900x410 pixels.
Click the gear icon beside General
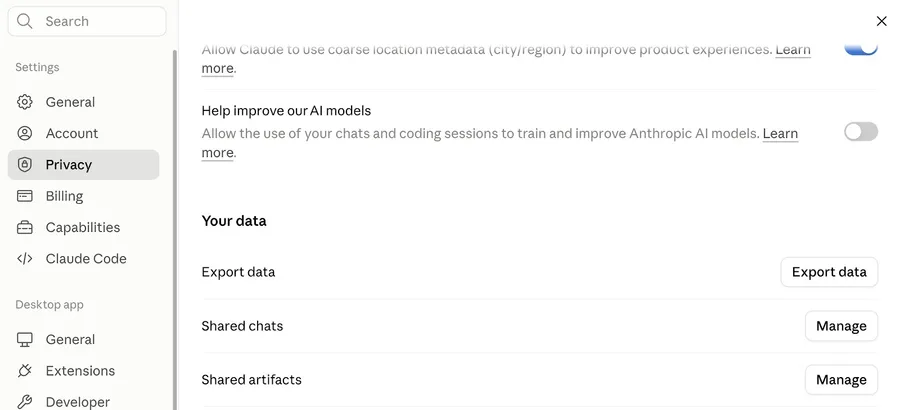24,102
